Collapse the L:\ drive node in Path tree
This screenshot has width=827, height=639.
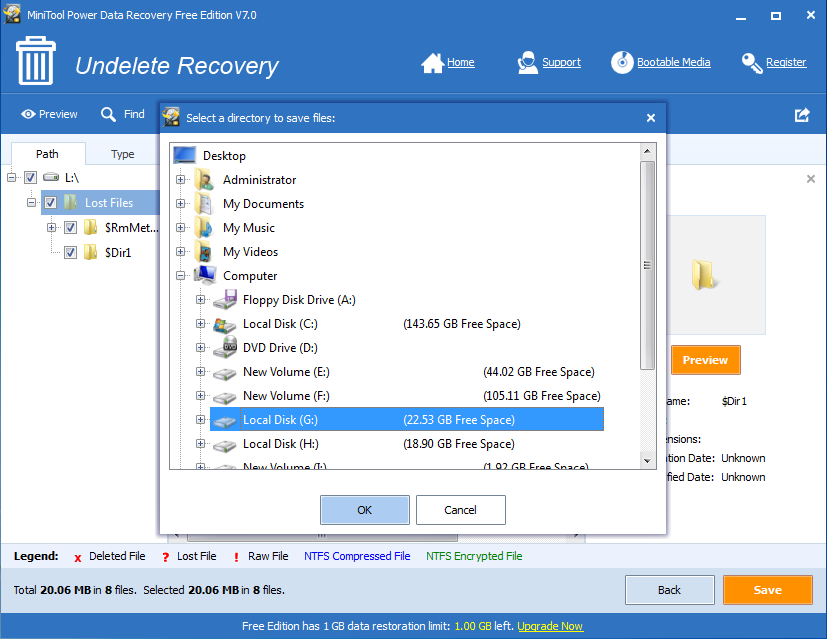coord(12,177)
